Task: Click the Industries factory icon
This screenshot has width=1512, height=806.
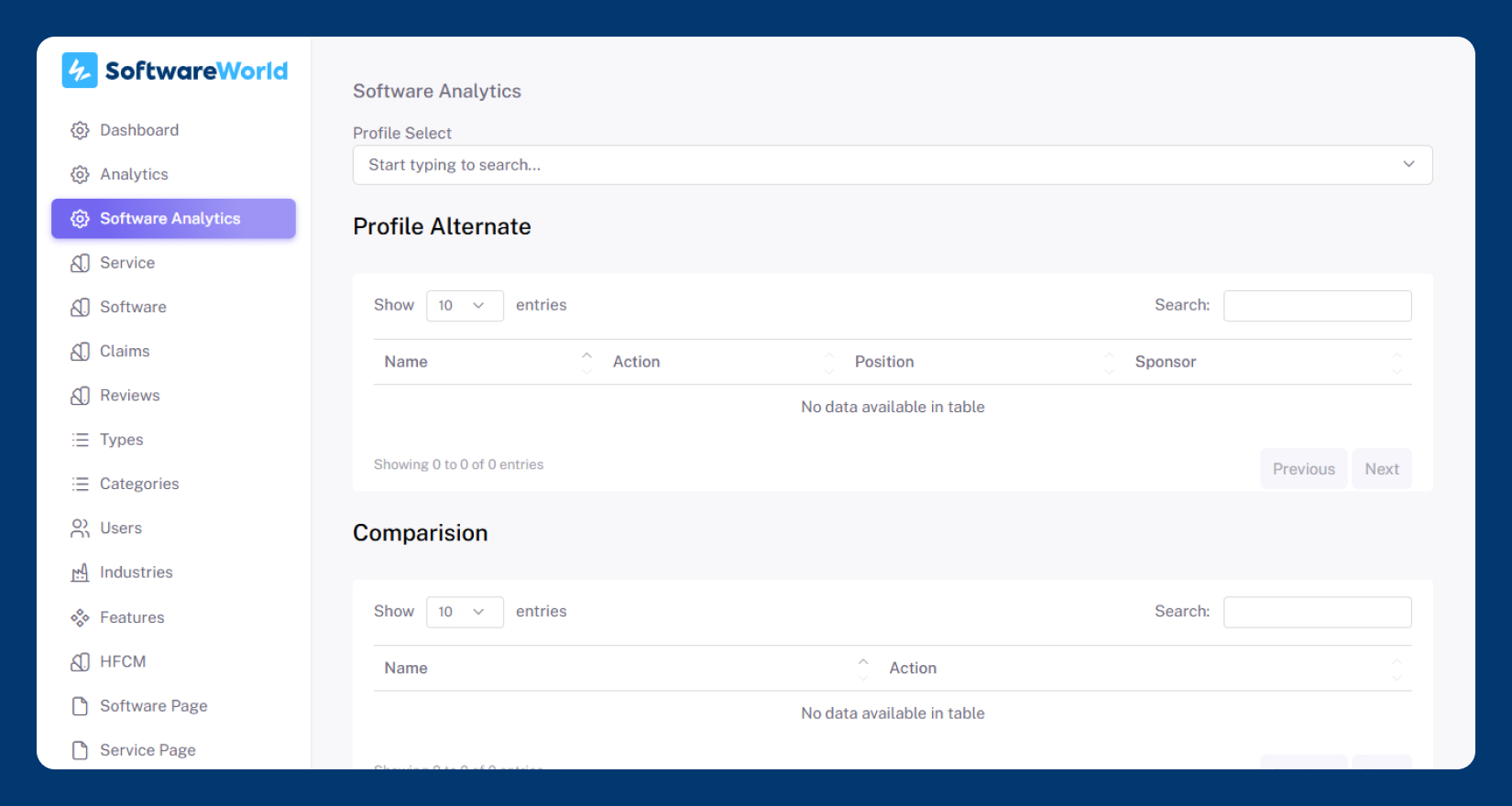Action: pyautogui.click(x=81, y=572)
